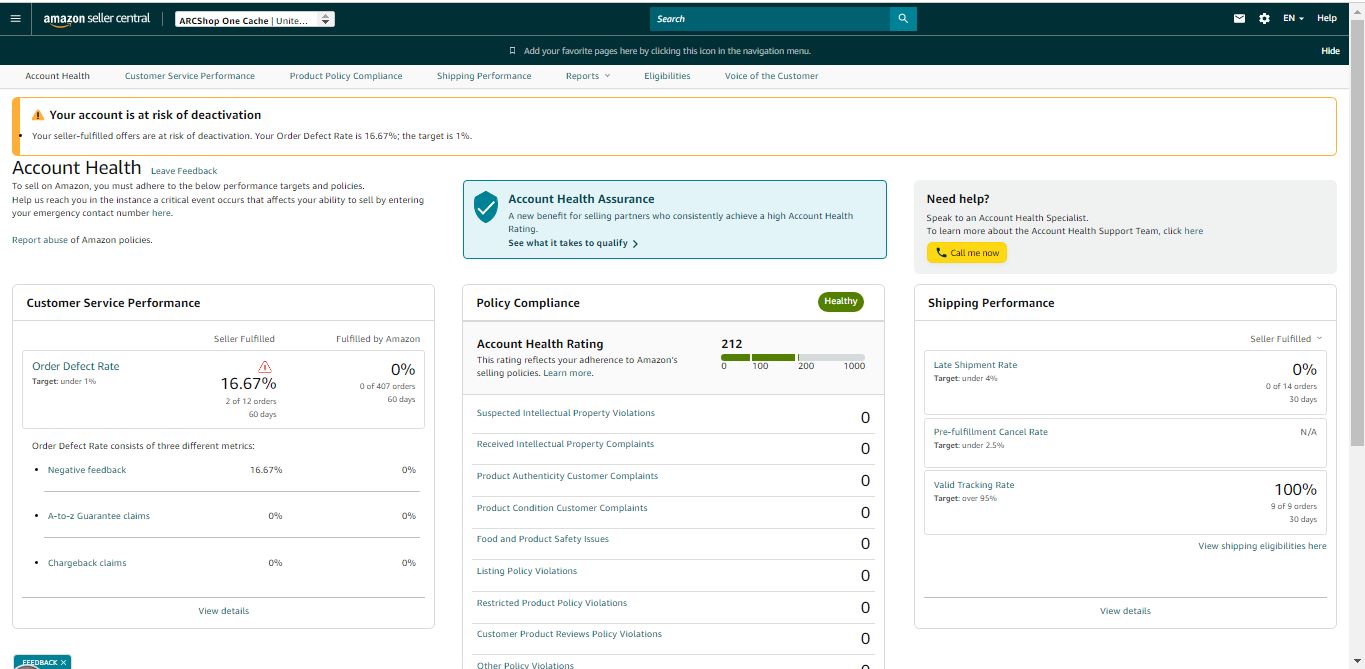Switch to Account Health tab

(57, 76)
